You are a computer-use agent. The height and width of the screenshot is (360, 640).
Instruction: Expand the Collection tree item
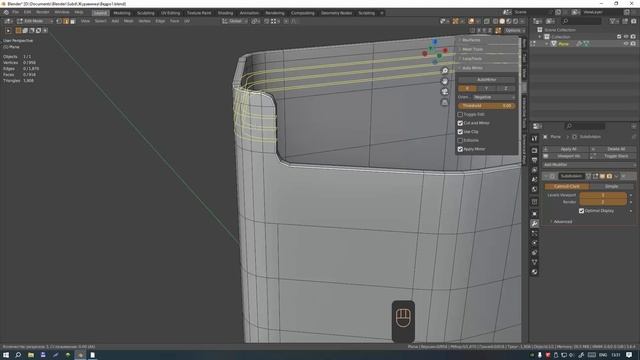click(540, 37)
